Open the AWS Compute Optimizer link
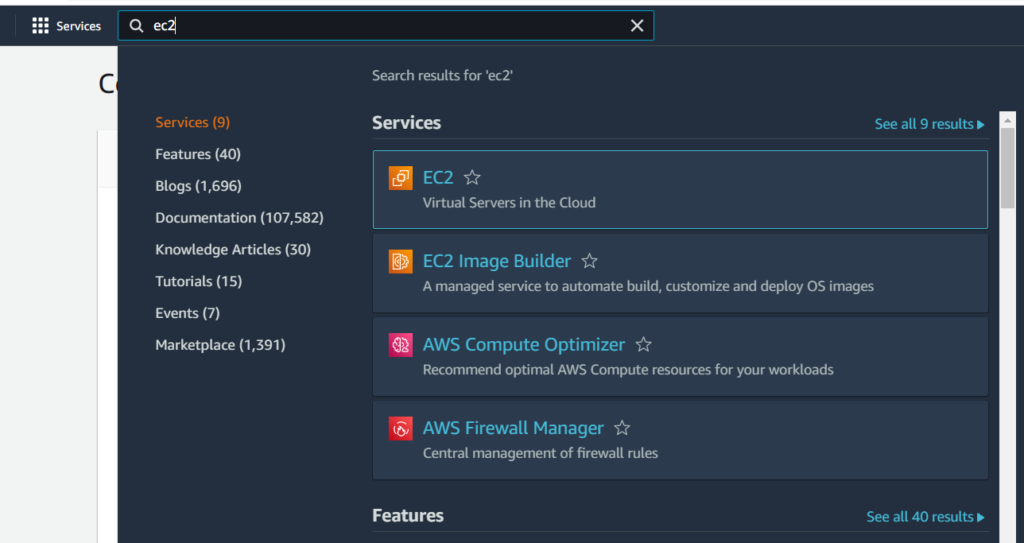The image size is (1024, 543). tap(524, 344)
